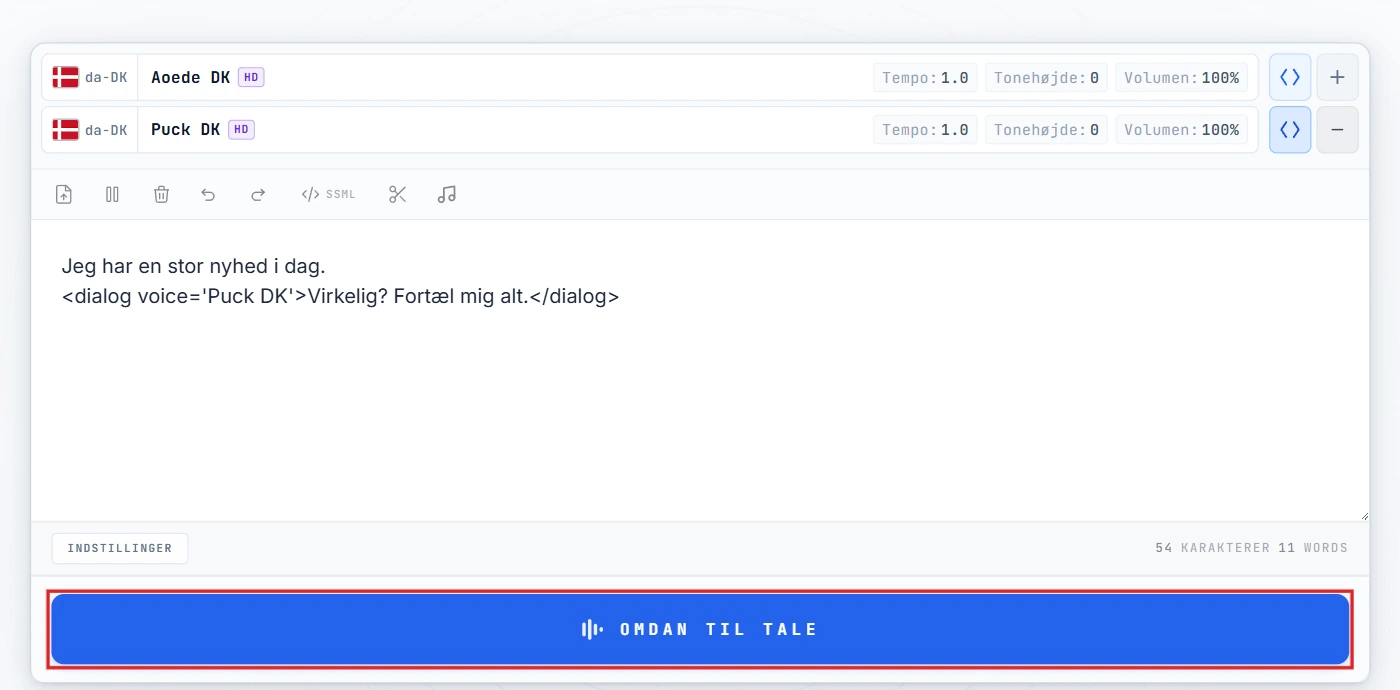Viewport: 1400px width, 690px height.
Task: Click into the text editor area
Action: coord(700,370)
